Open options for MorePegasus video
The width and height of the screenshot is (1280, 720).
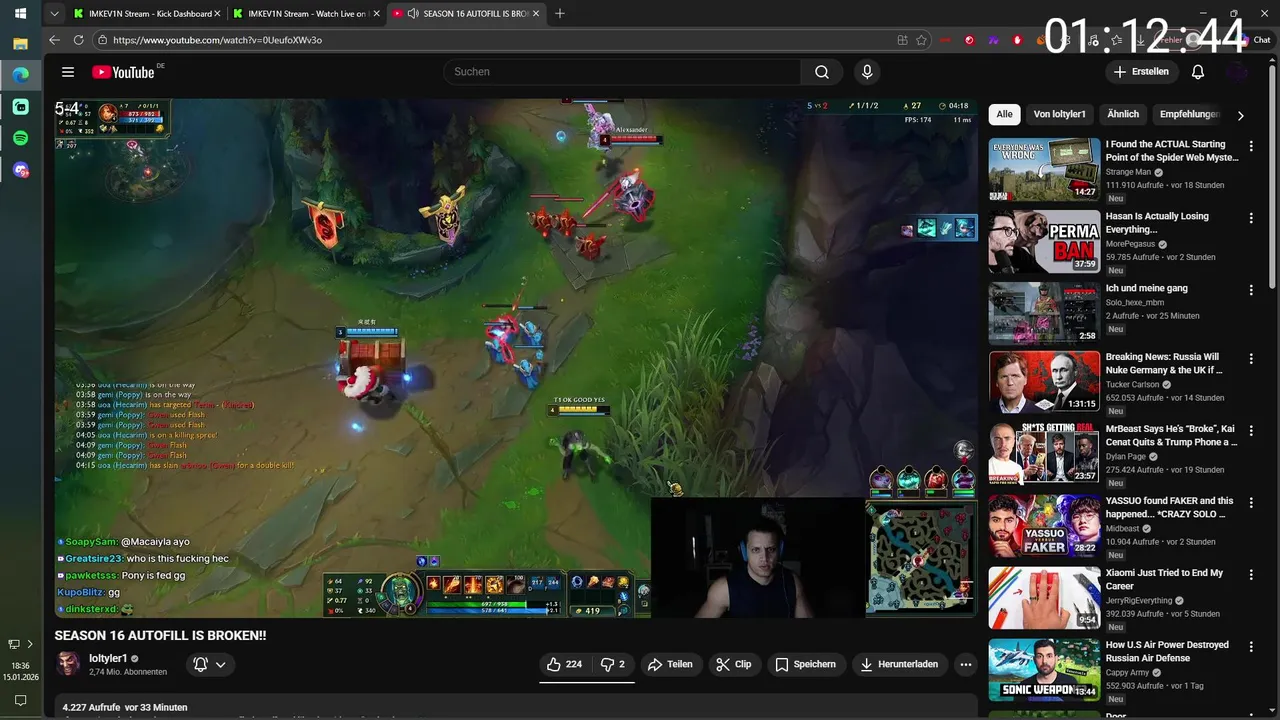[1250, 218]
